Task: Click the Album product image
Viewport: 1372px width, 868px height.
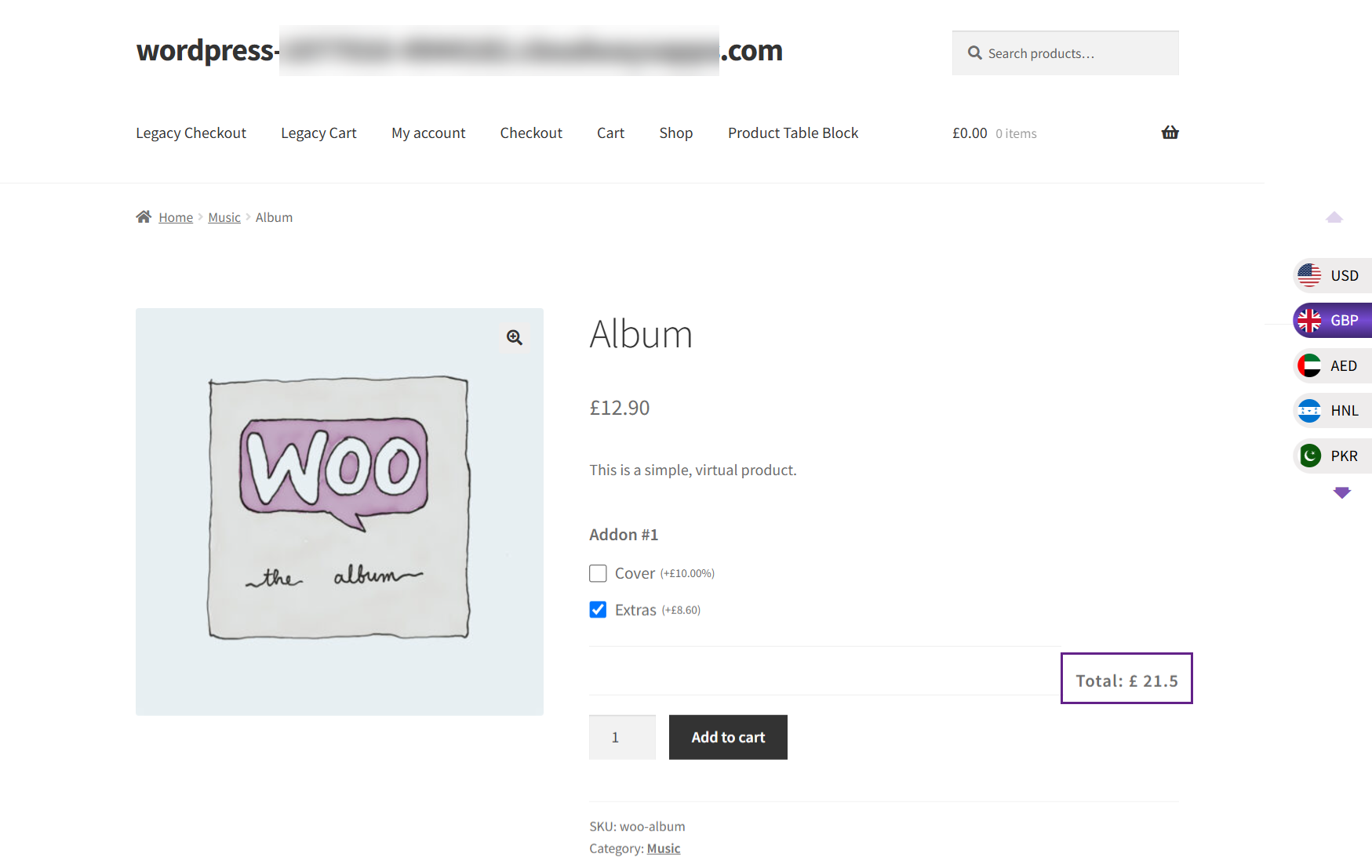Action: coord(340,511)
